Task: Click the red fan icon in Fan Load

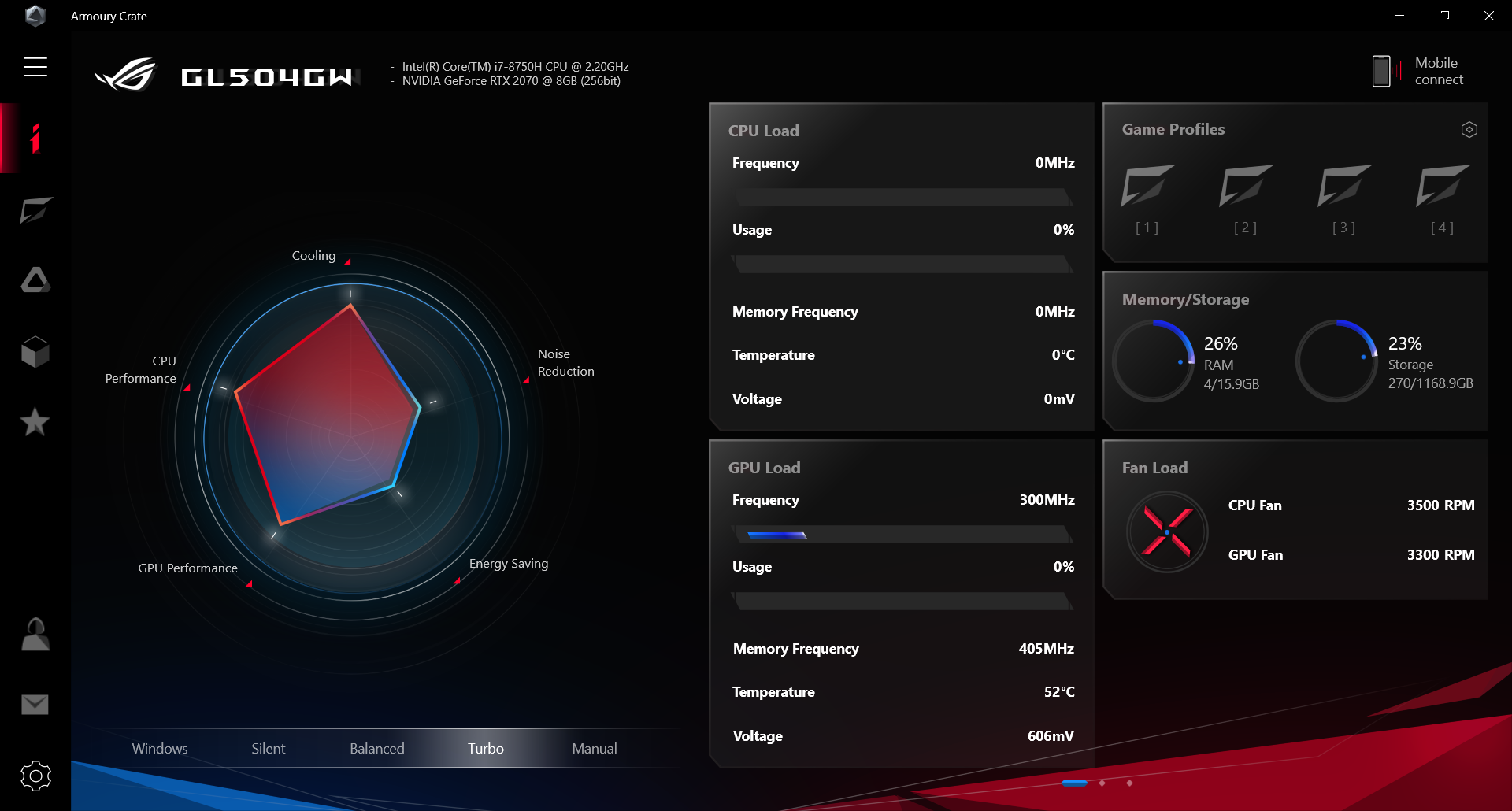Action: [x=1167, y=531]
